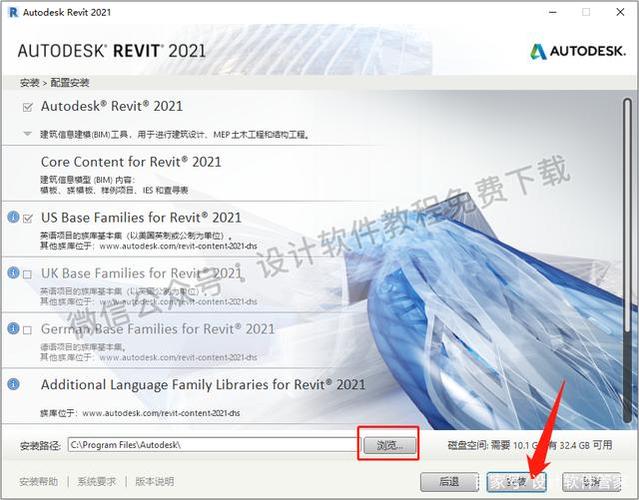Click the Additional Language Libraries URL text

click(x=161, y=413)
